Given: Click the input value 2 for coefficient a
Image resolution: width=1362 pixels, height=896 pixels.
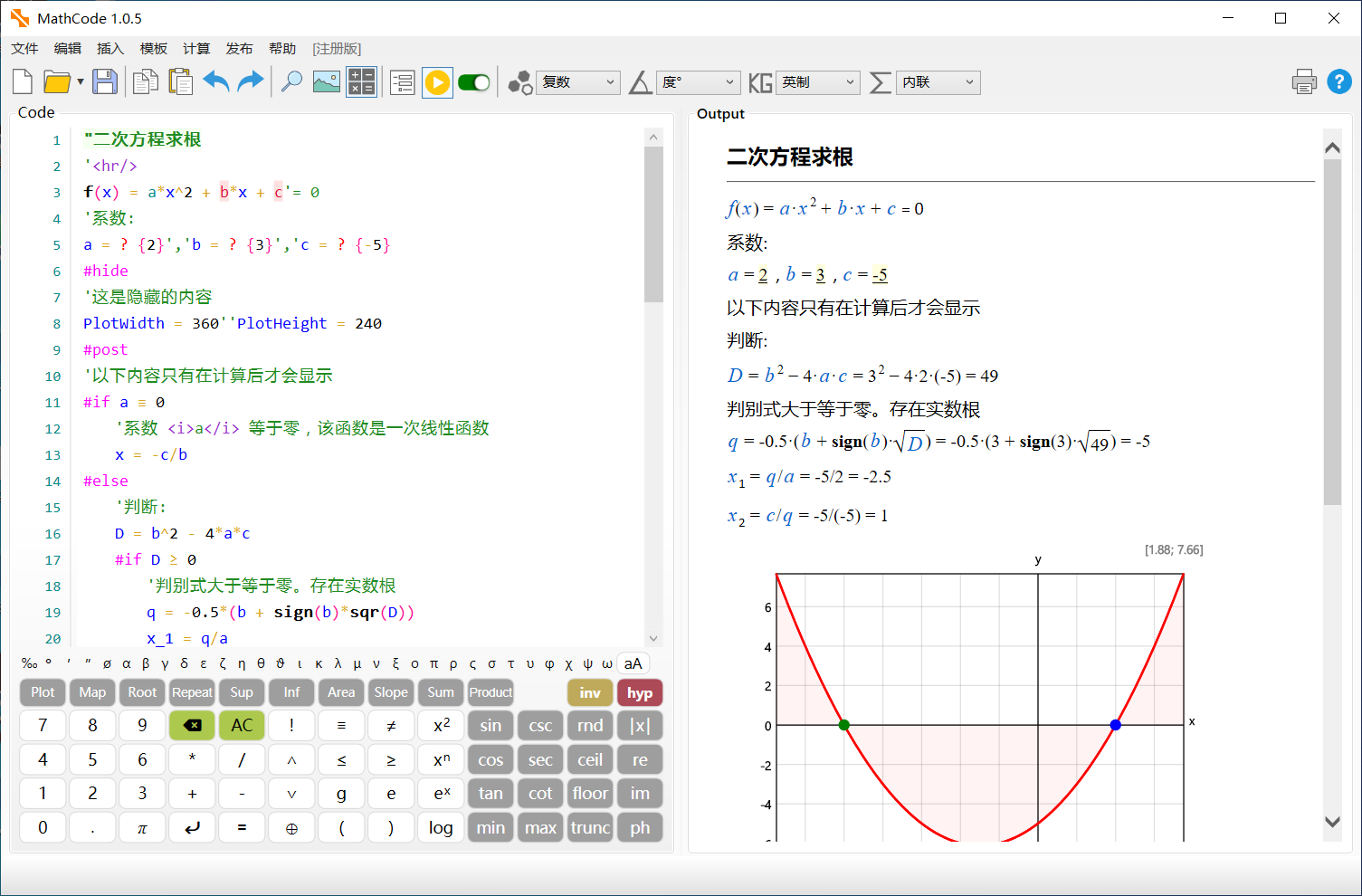Looking at the screenshot, I should 763,275.
